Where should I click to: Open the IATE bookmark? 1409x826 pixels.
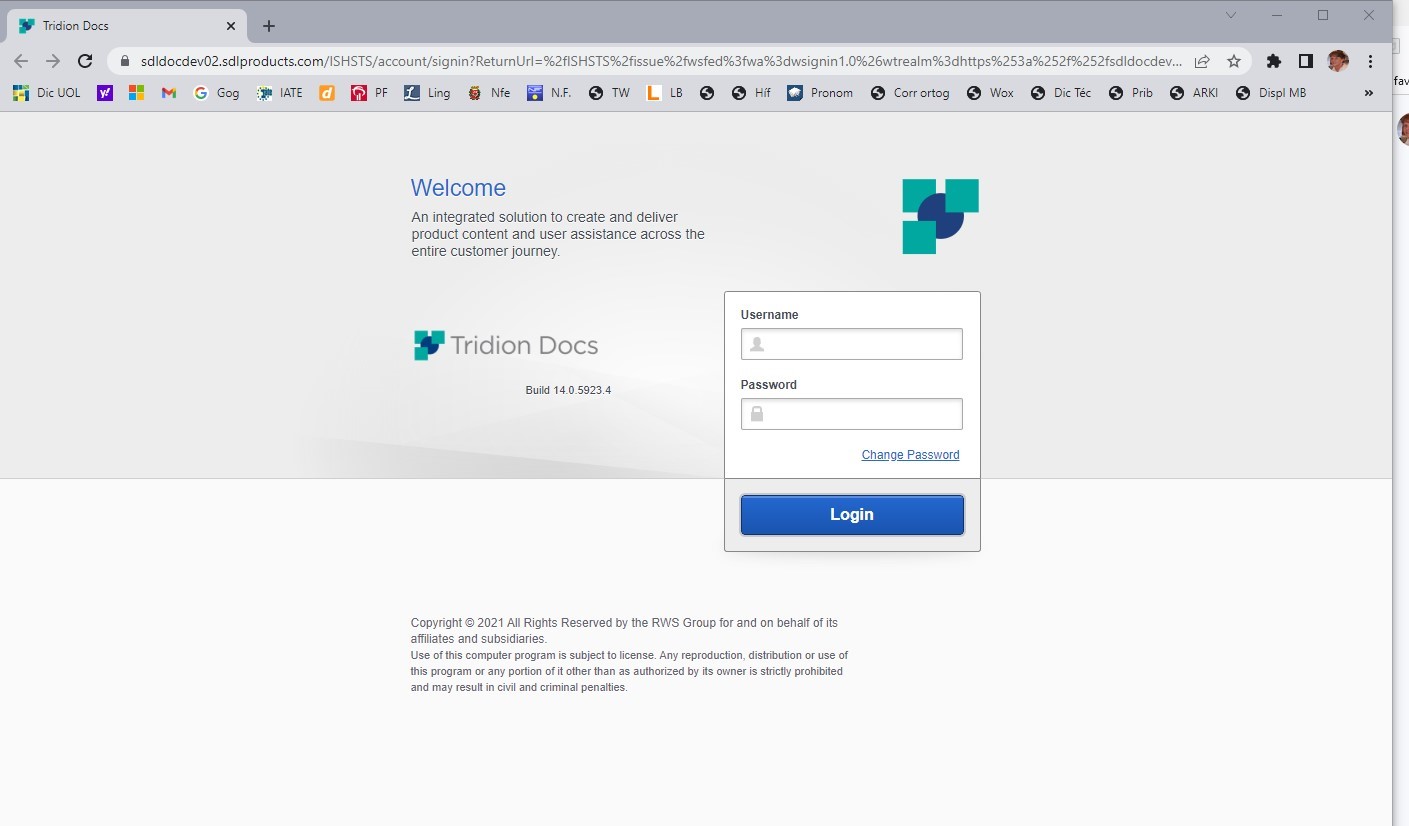[x=280, y=93]
